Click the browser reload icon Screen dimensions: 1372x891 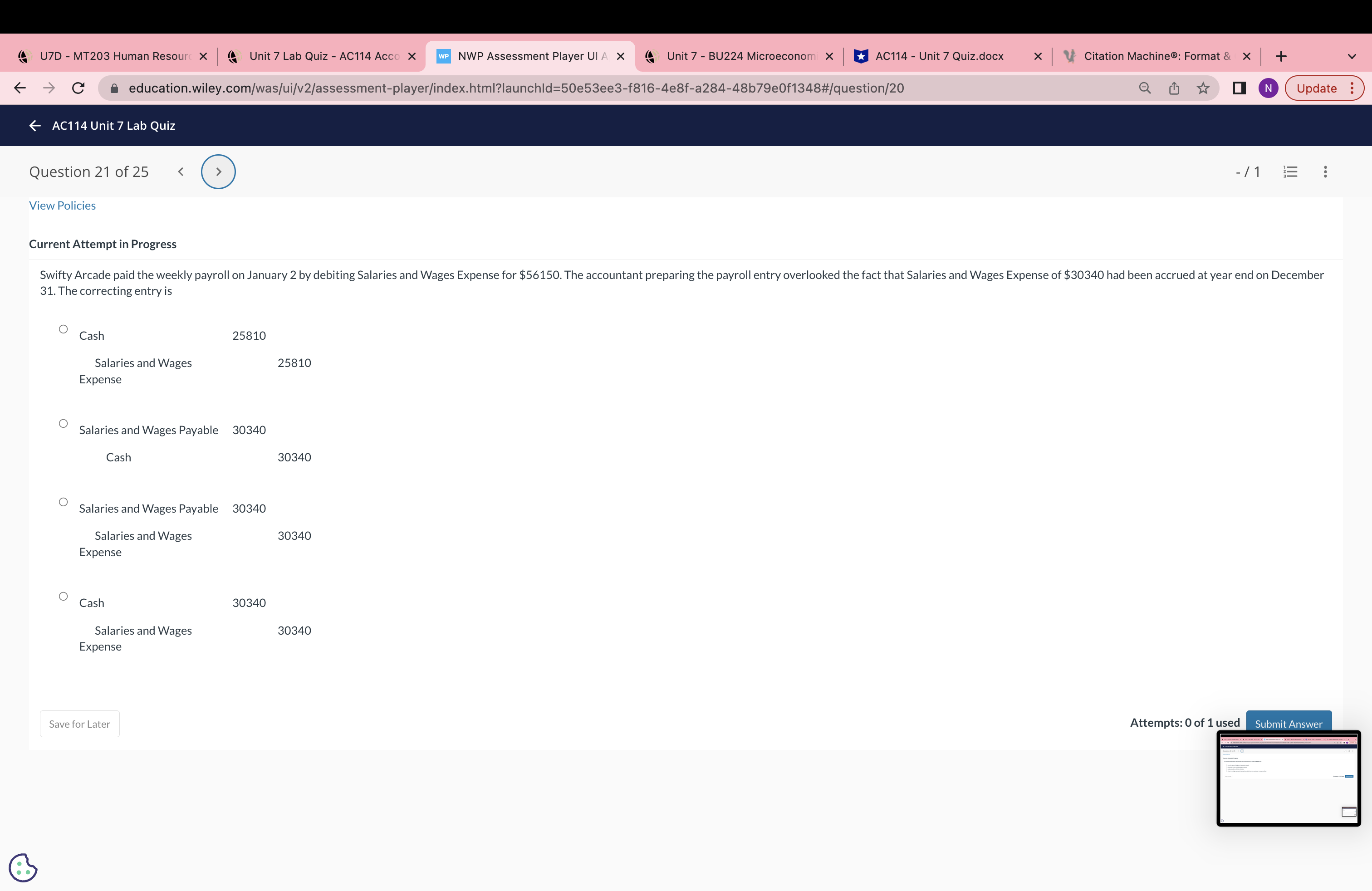click(x=78, y=88)
